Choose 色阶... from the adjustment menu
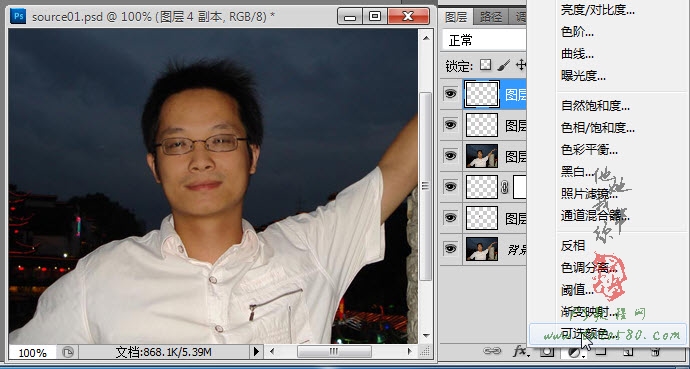The image size is (690, 369). coord(577,32)
